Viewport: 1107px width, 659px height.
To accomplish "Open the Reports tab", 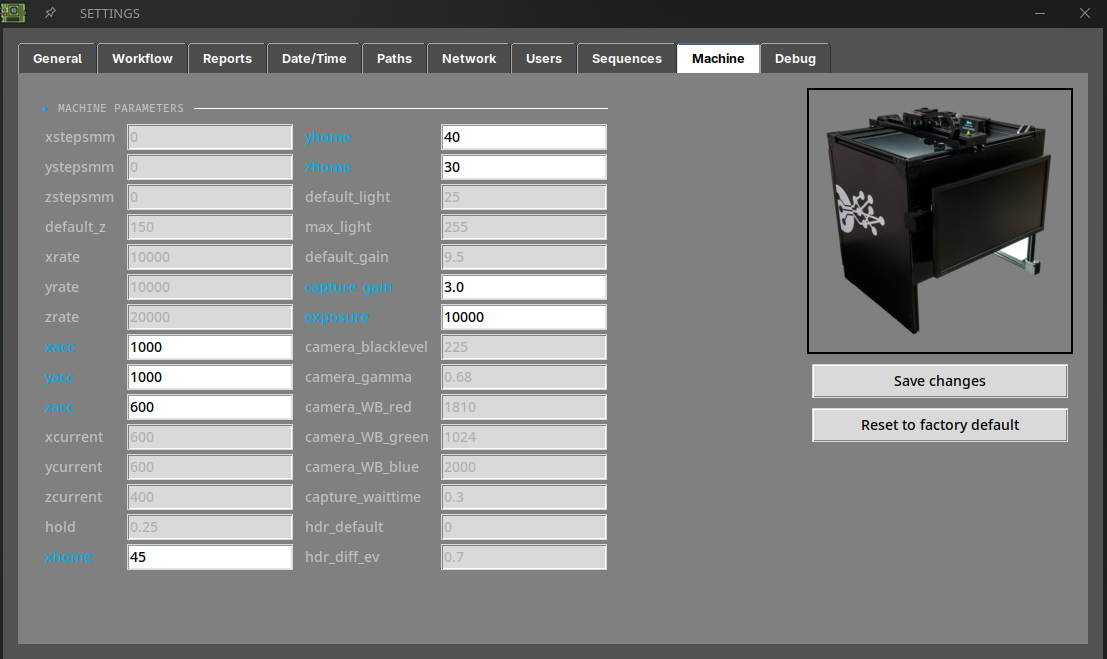I will click(227, 59).
